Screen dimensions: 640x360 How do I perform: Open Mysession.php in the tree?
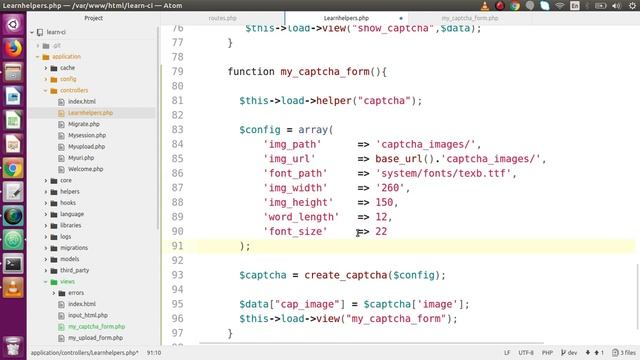[x=87, y=136]
